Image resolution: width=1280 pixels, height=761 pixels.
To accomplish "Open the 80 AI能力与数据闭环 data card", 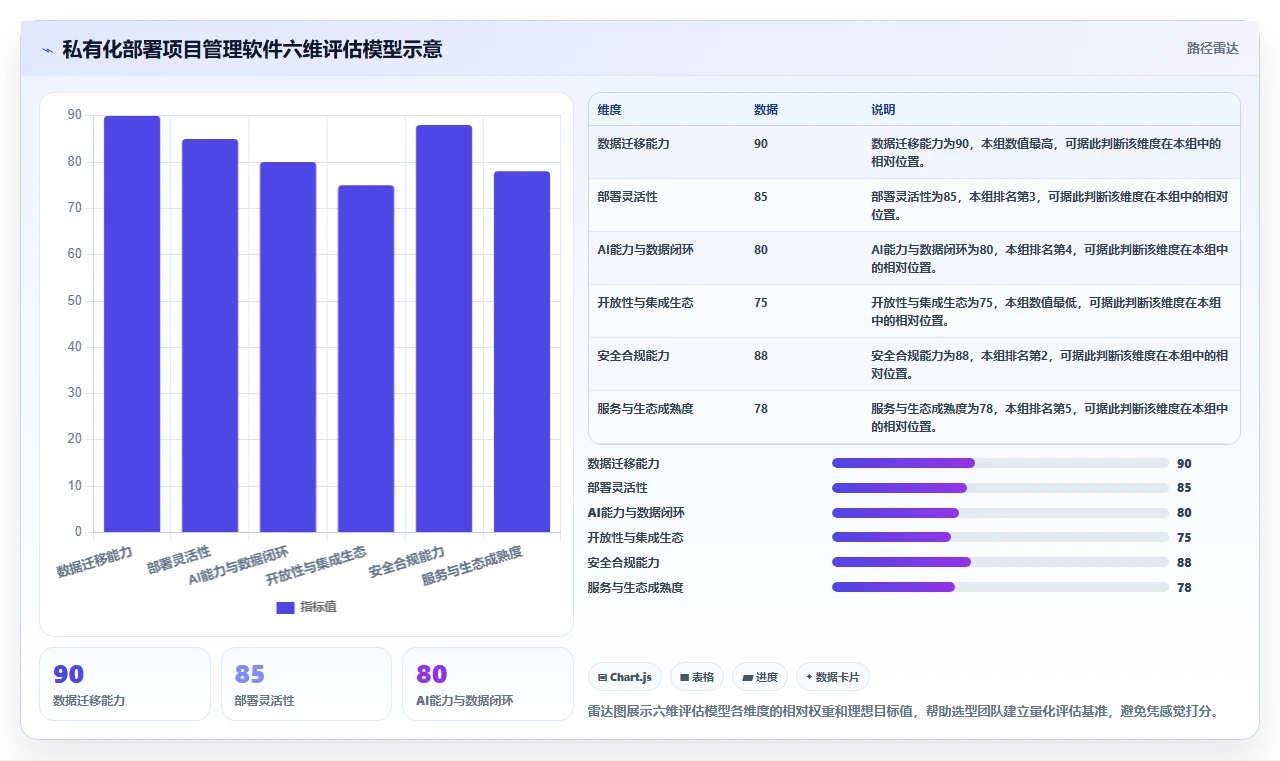I will click(x=488, y=684).
